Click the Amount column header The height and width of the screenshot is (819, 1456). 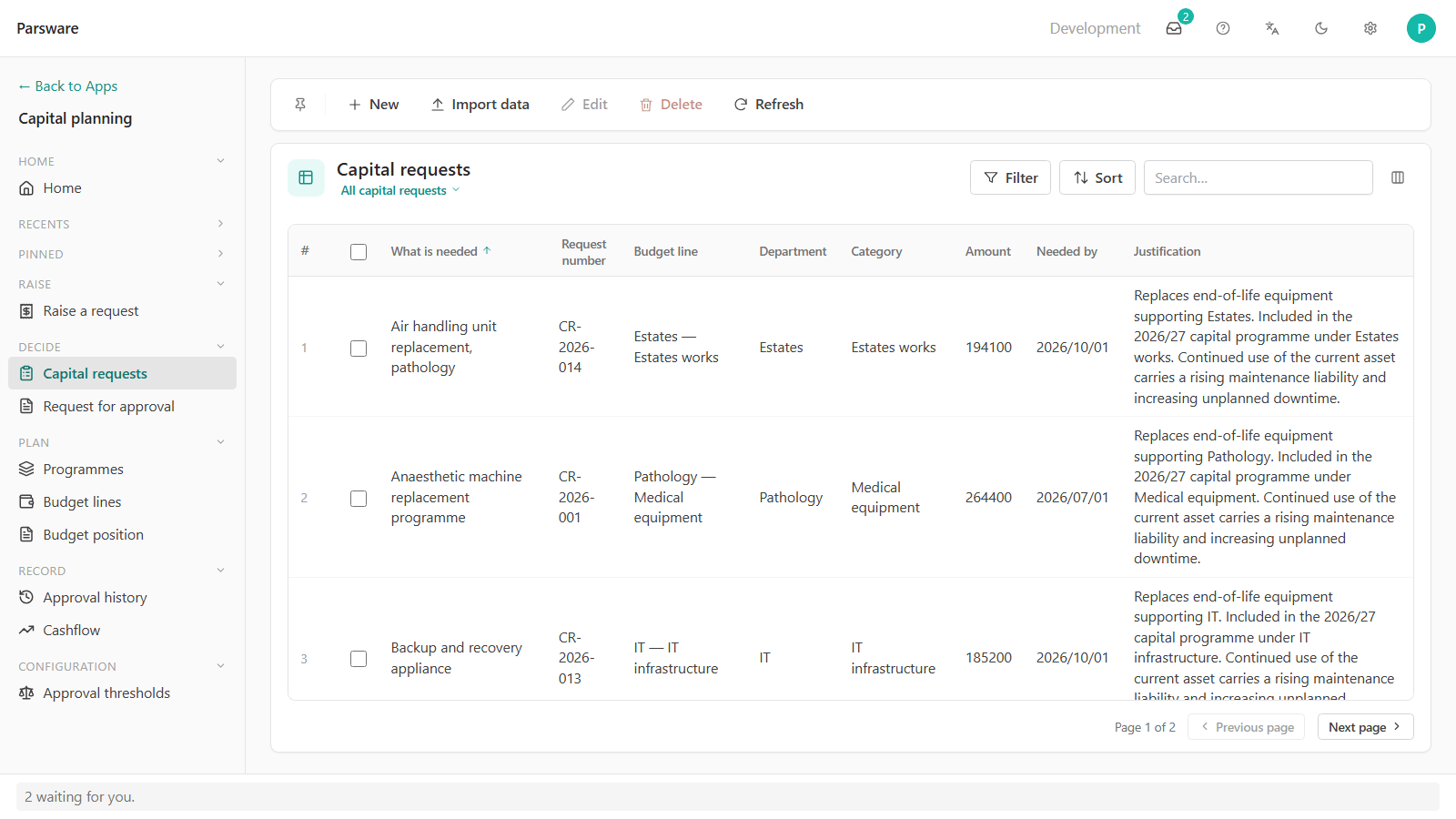click(x=988, y=251)
